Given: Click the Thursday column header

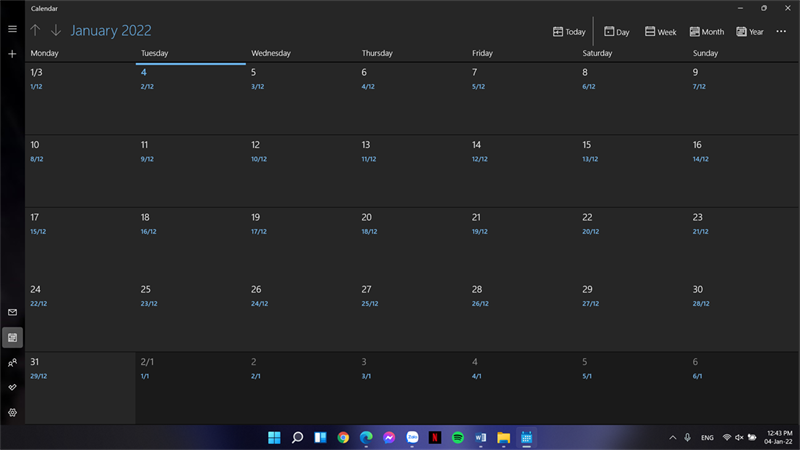Looking at the screenshot, I should pos(377,53).
